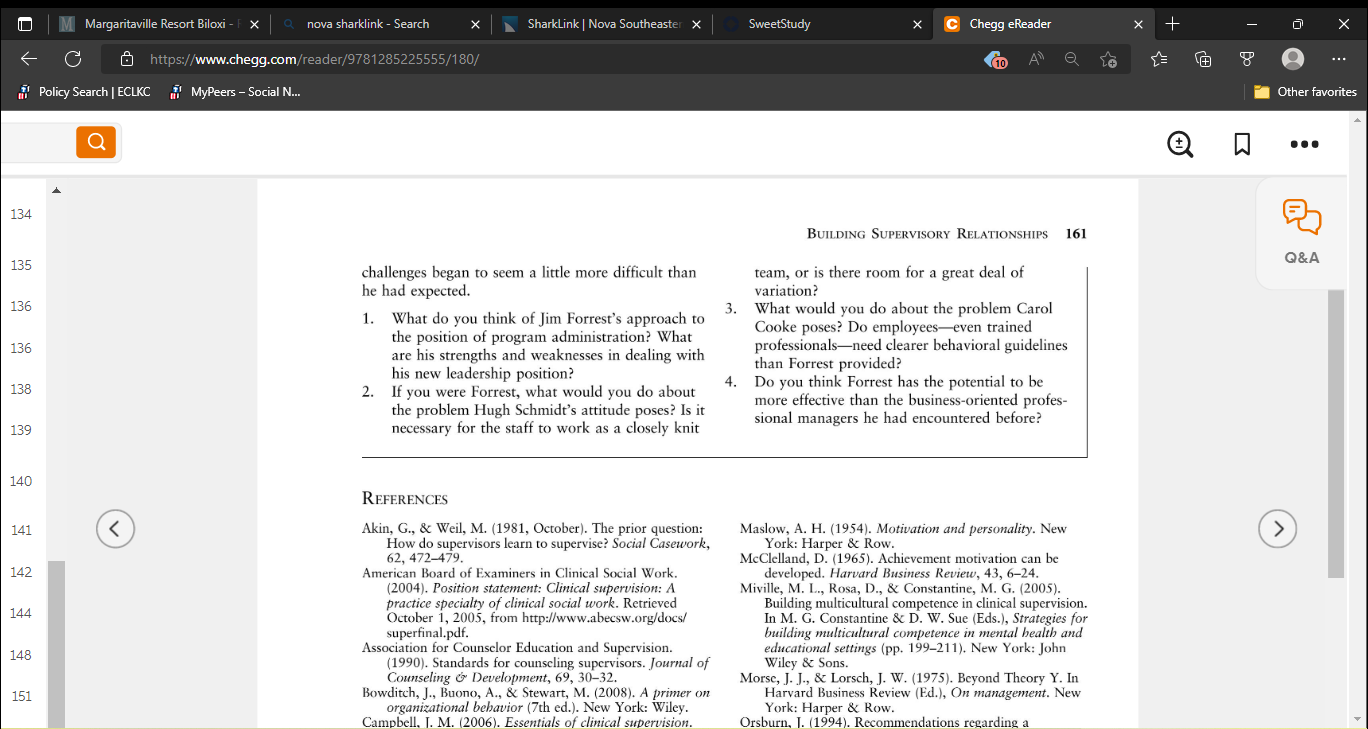
Task: Open the MyPeers – Social N... bookmark
Action: tap(235, 92)
